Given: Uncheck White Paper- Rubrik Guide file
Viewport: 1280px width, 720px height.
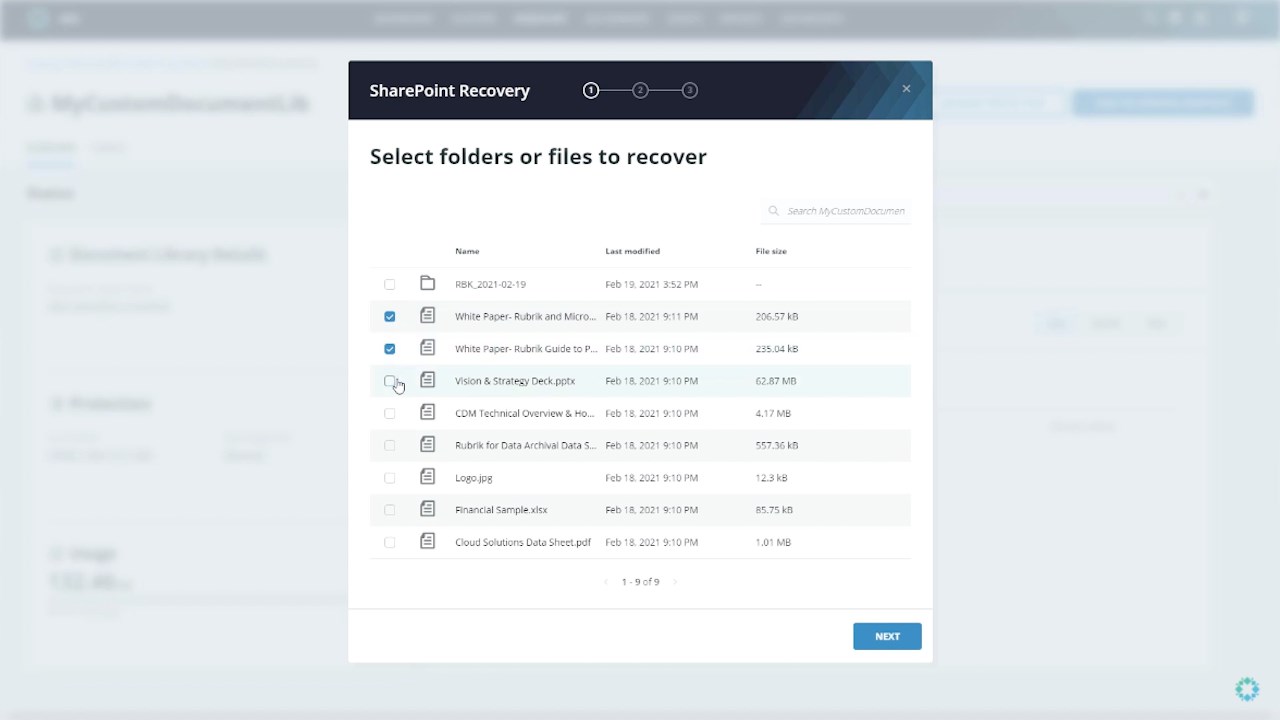Looking at the screenshot, I should pyautogui.click(x=390, y=349).
